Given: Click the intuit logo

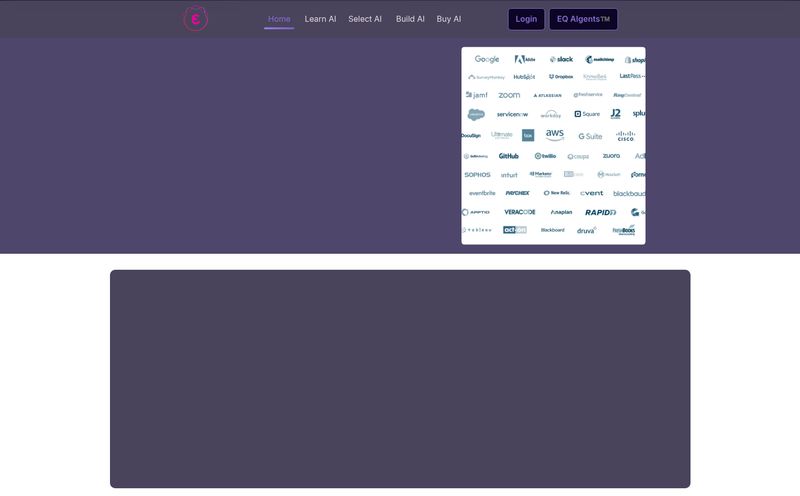Looking at the screenshot, I should (509, 175).
